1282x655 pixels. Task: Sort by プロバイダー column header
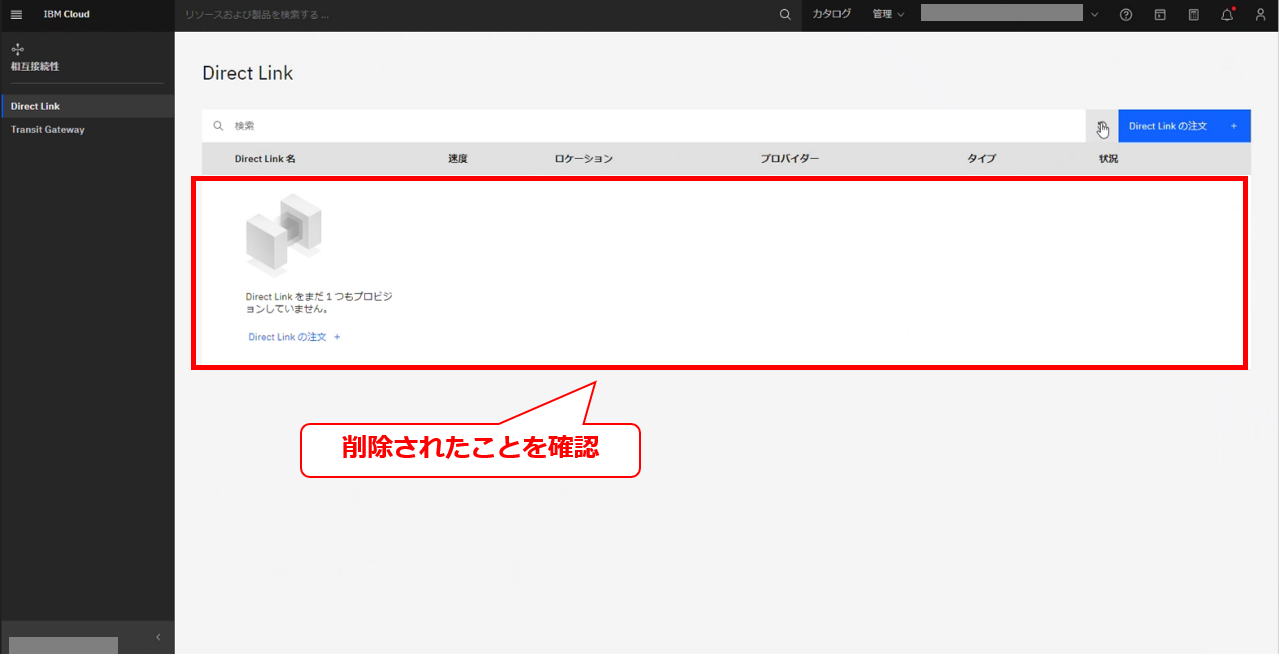click(790, 159)
